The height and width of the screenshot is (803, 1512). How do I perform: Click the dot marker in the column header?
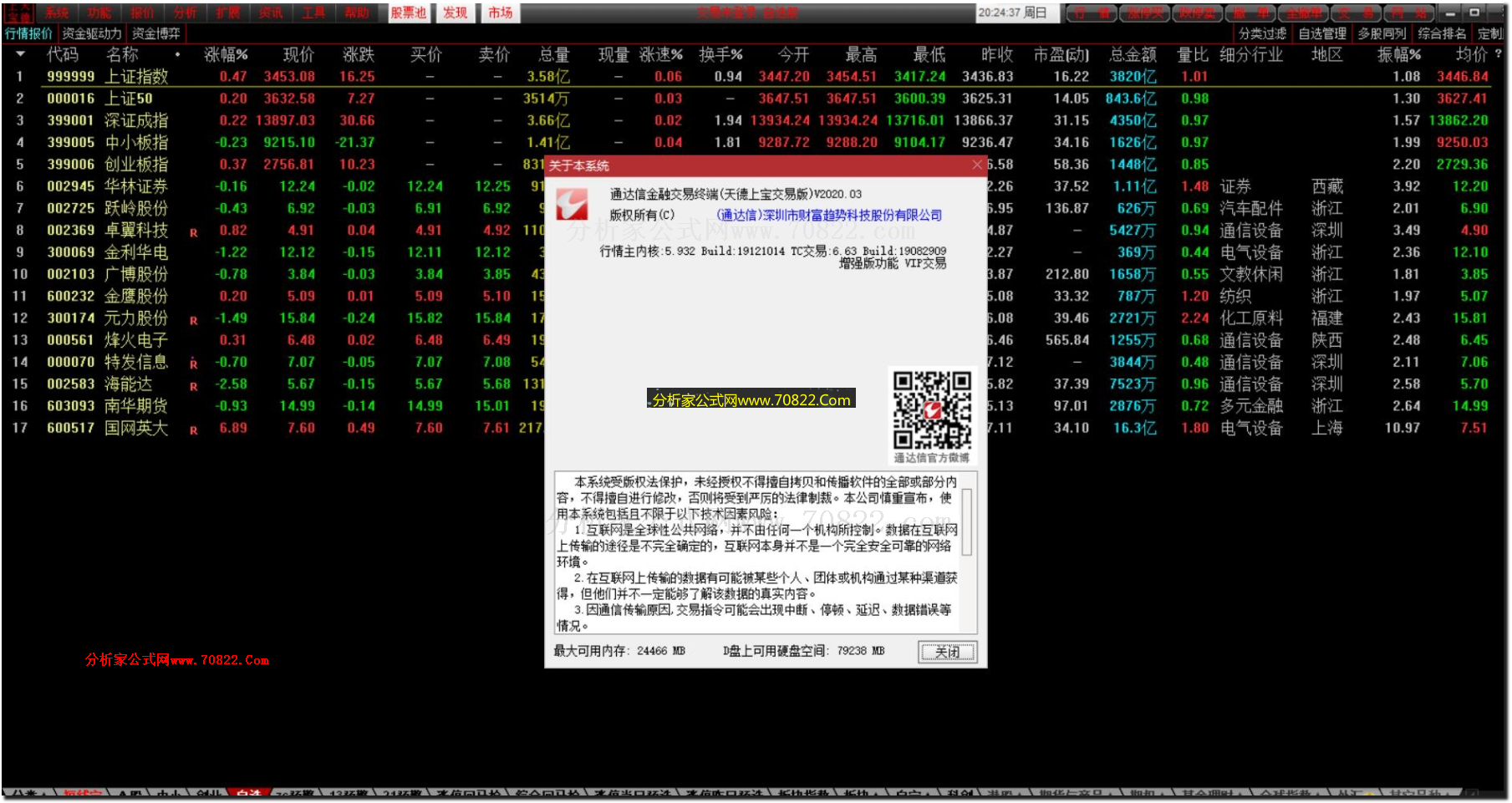(x=177, y=55)
